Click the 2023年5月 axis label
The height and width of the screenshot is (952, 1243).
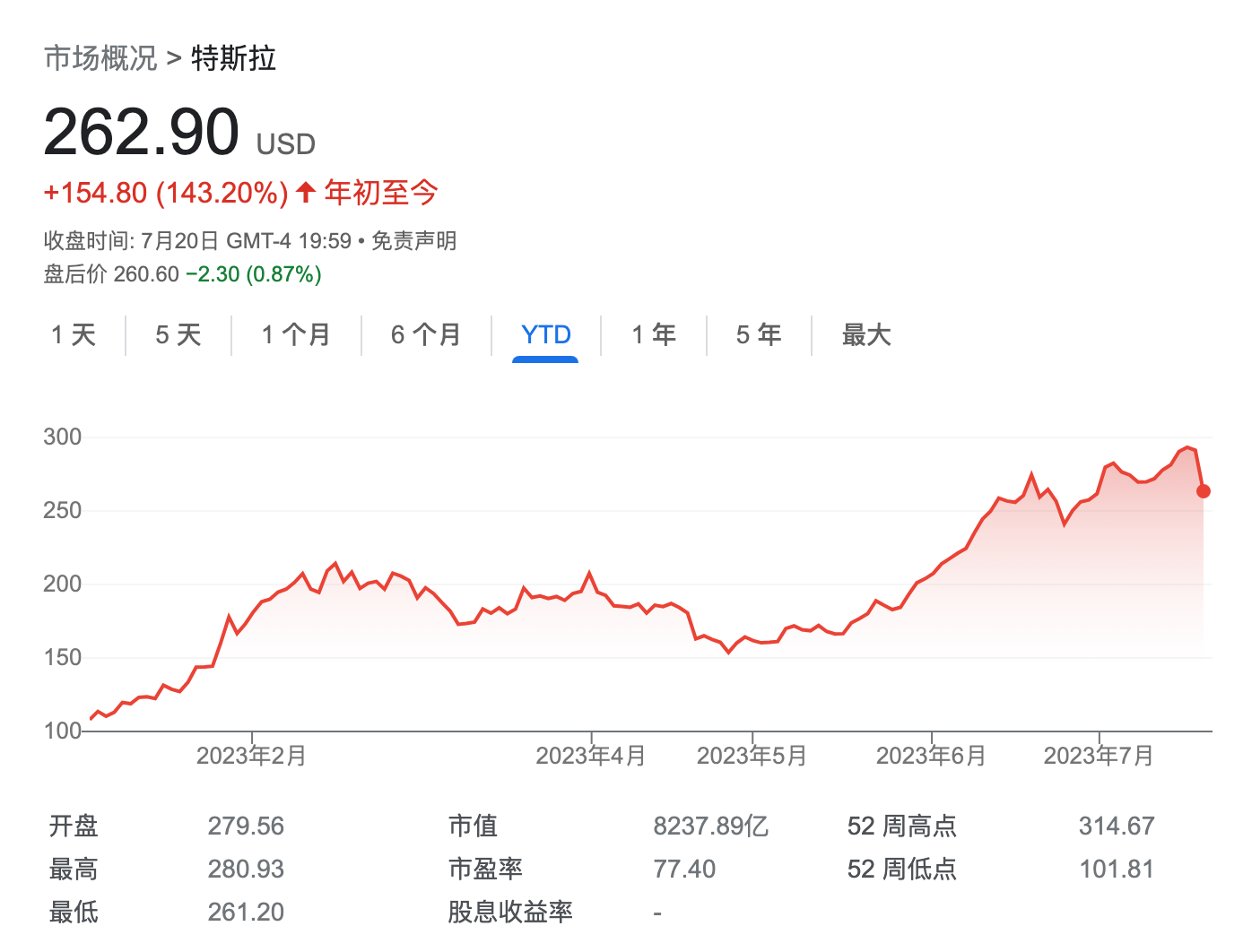752,756
